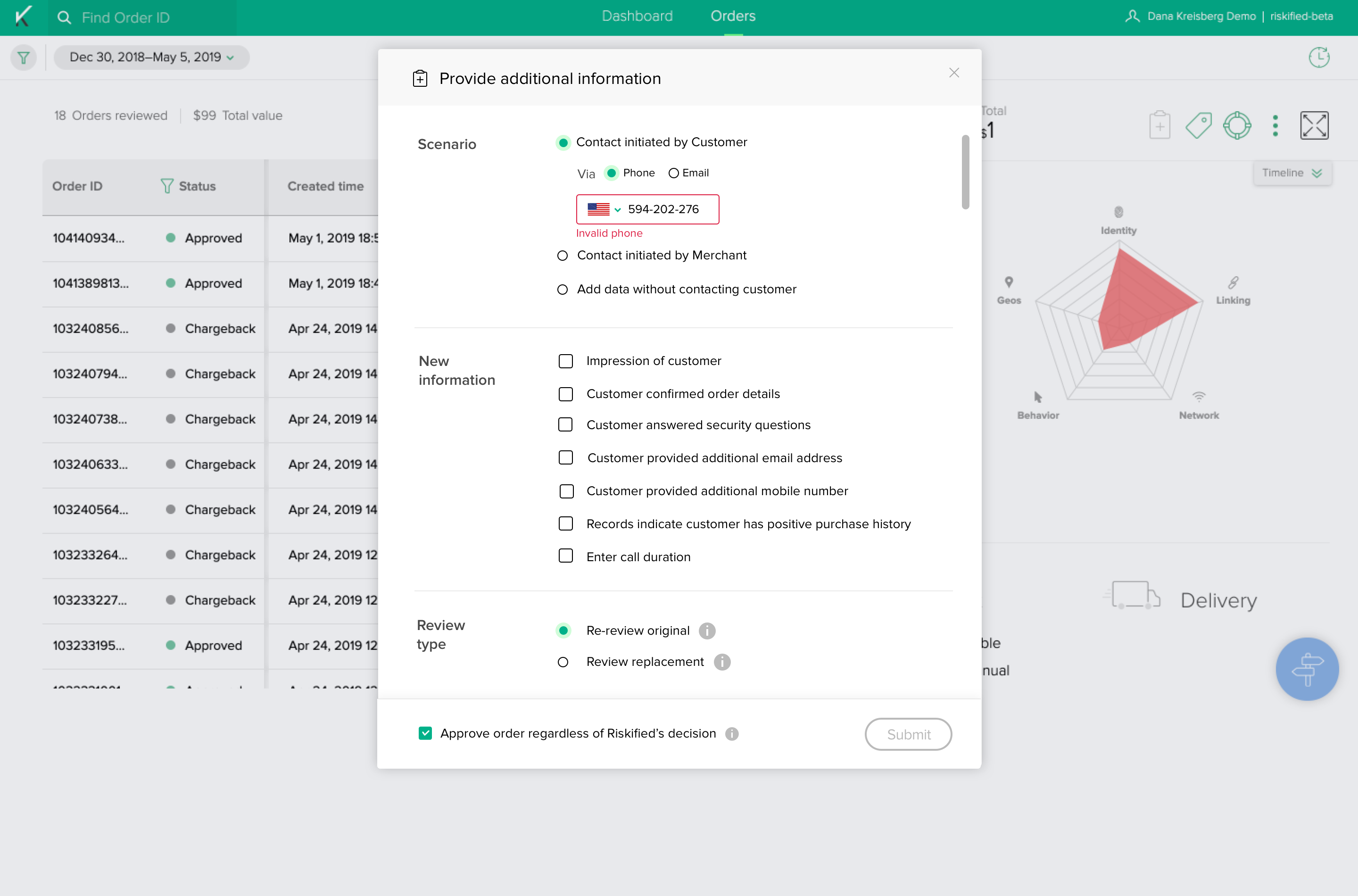Select Contact initiated by Customer radio

coord(563,142)
